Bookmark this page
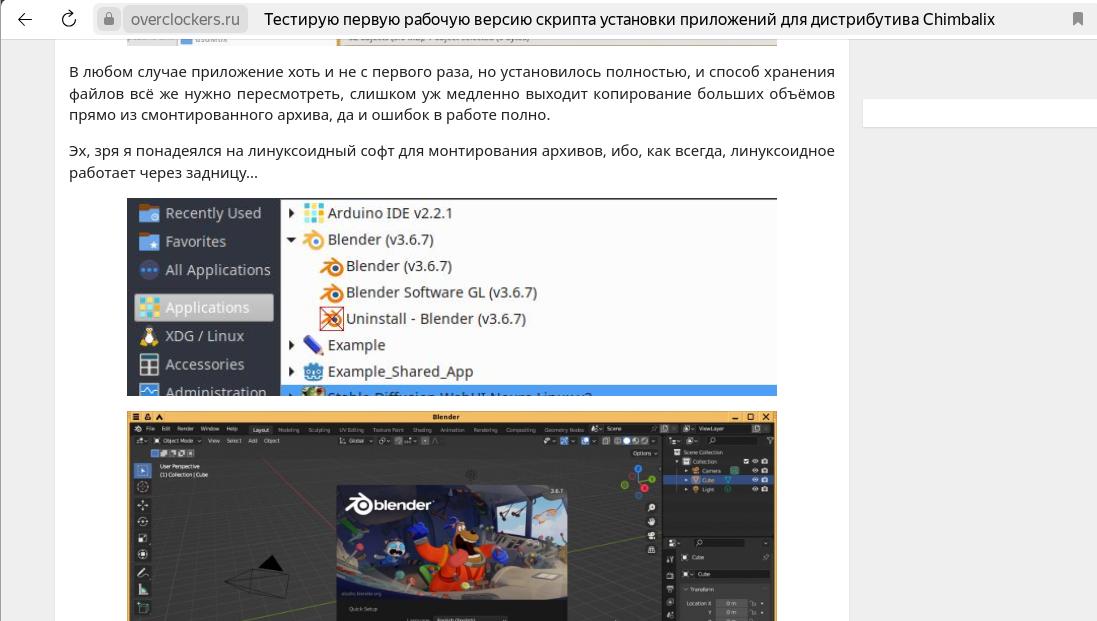This screenshot has height=621, width=1097. tap(1077, 19)
